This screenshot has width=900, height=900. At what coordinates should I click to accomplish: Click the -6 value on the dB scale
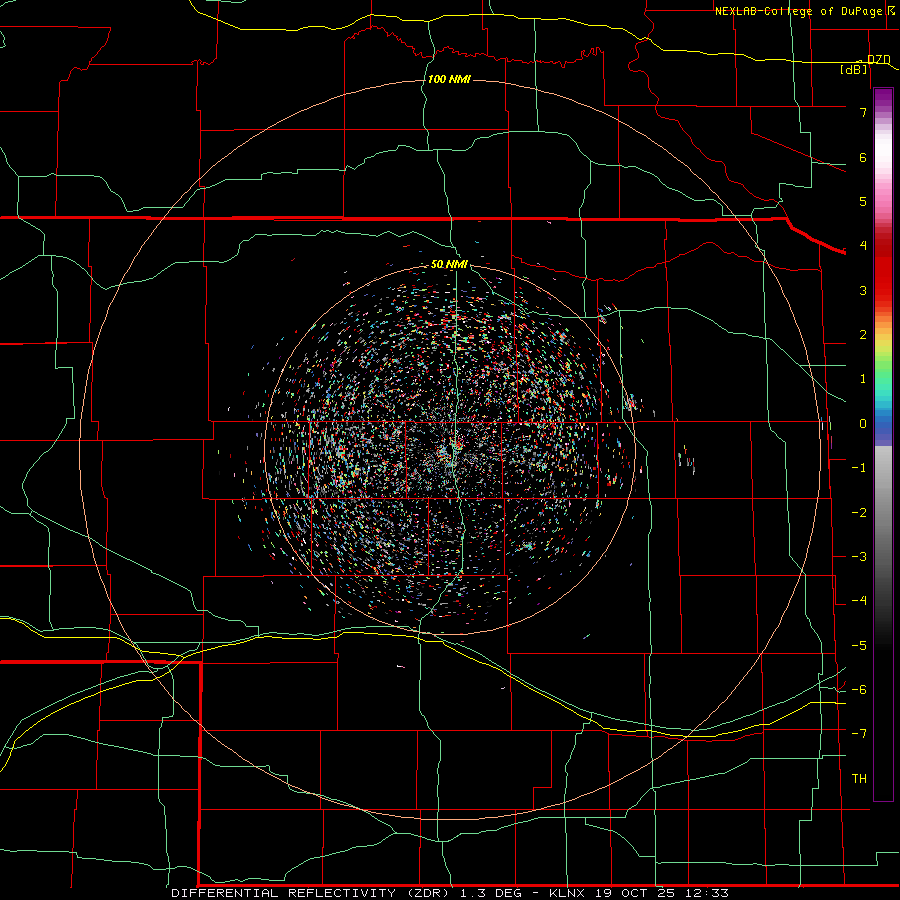coord(859,690)
